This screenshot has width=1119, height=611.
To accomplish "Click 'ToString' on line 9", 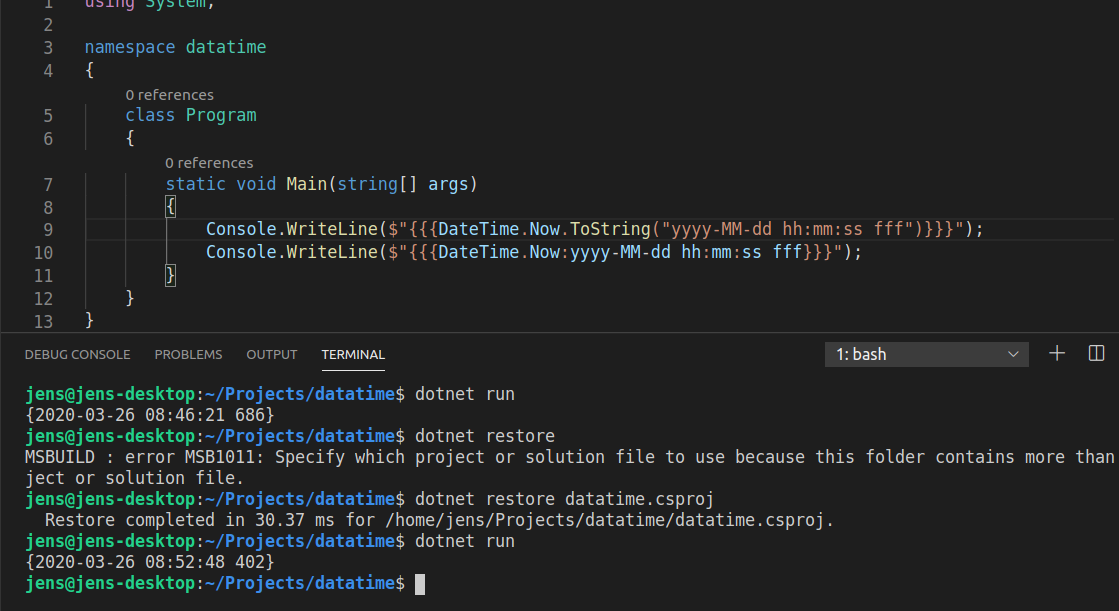I will pos(610,229).
